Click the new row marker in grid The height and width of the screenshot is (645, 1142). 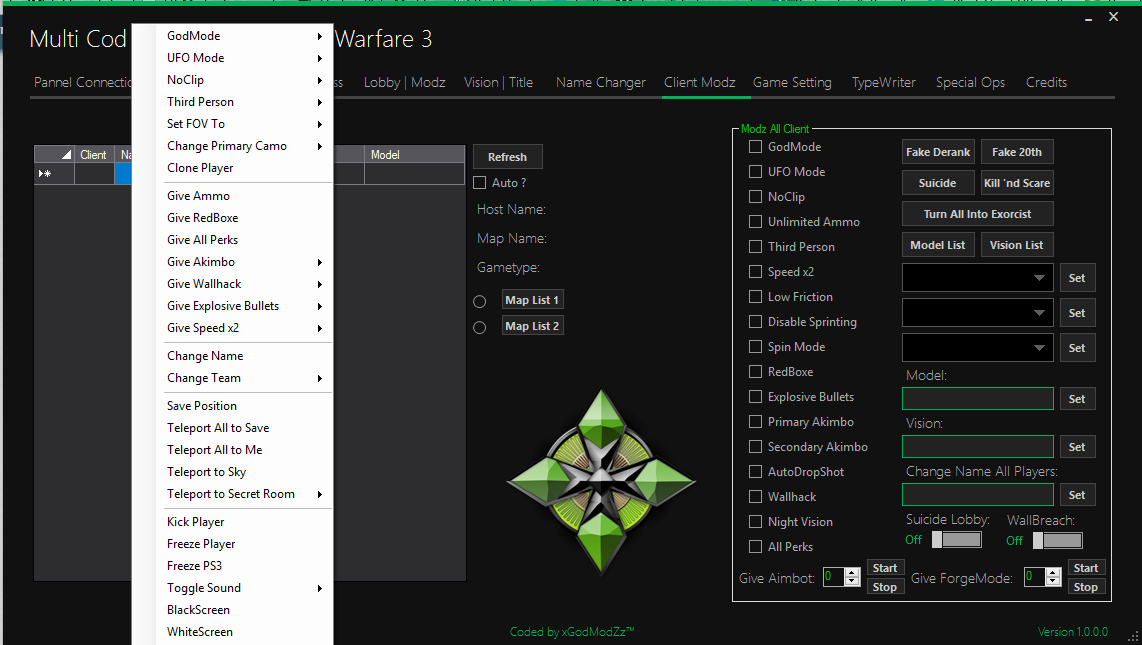pos(54,173)
